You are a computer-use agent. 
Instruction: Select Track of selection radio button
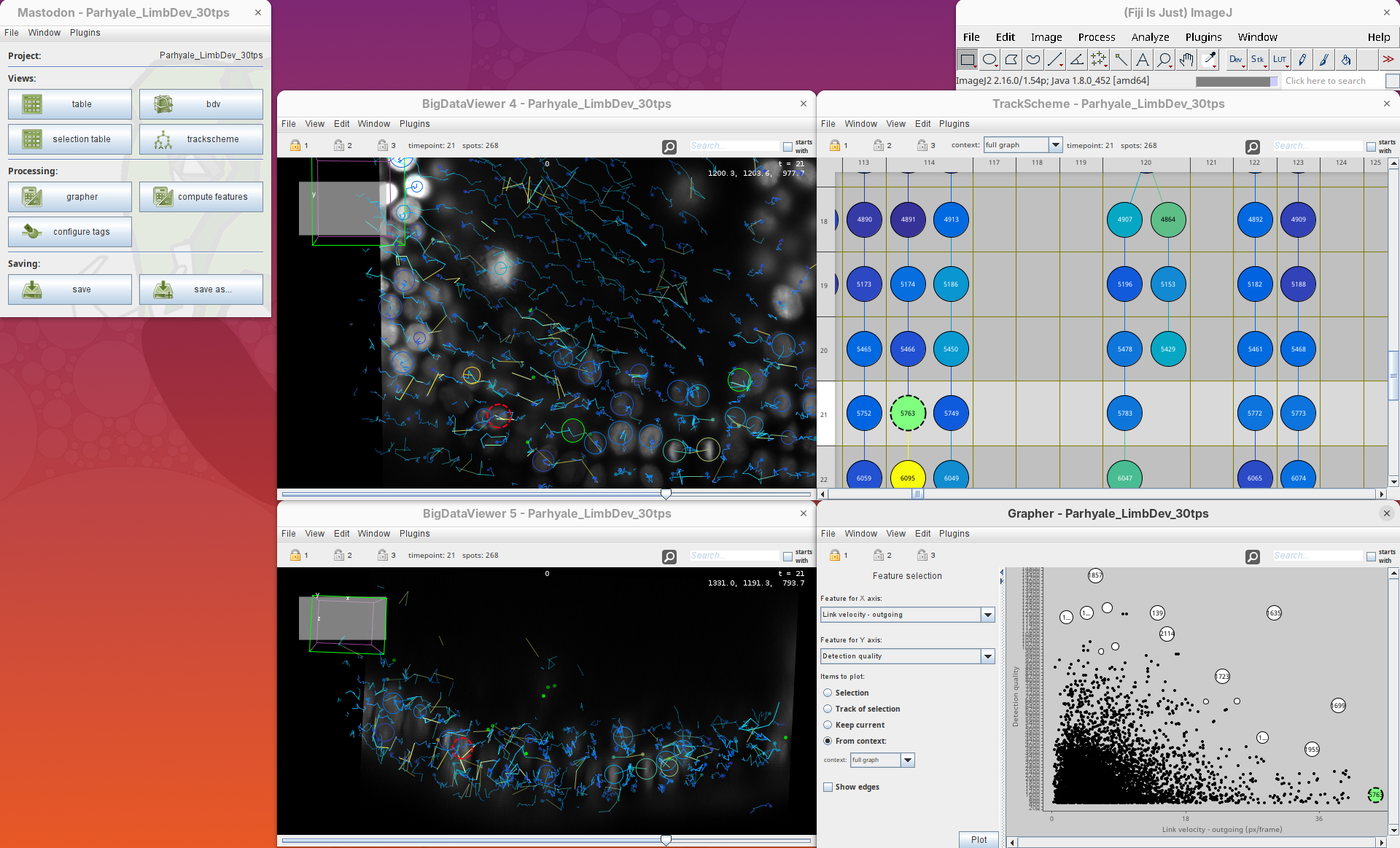[x=828, y=709]
